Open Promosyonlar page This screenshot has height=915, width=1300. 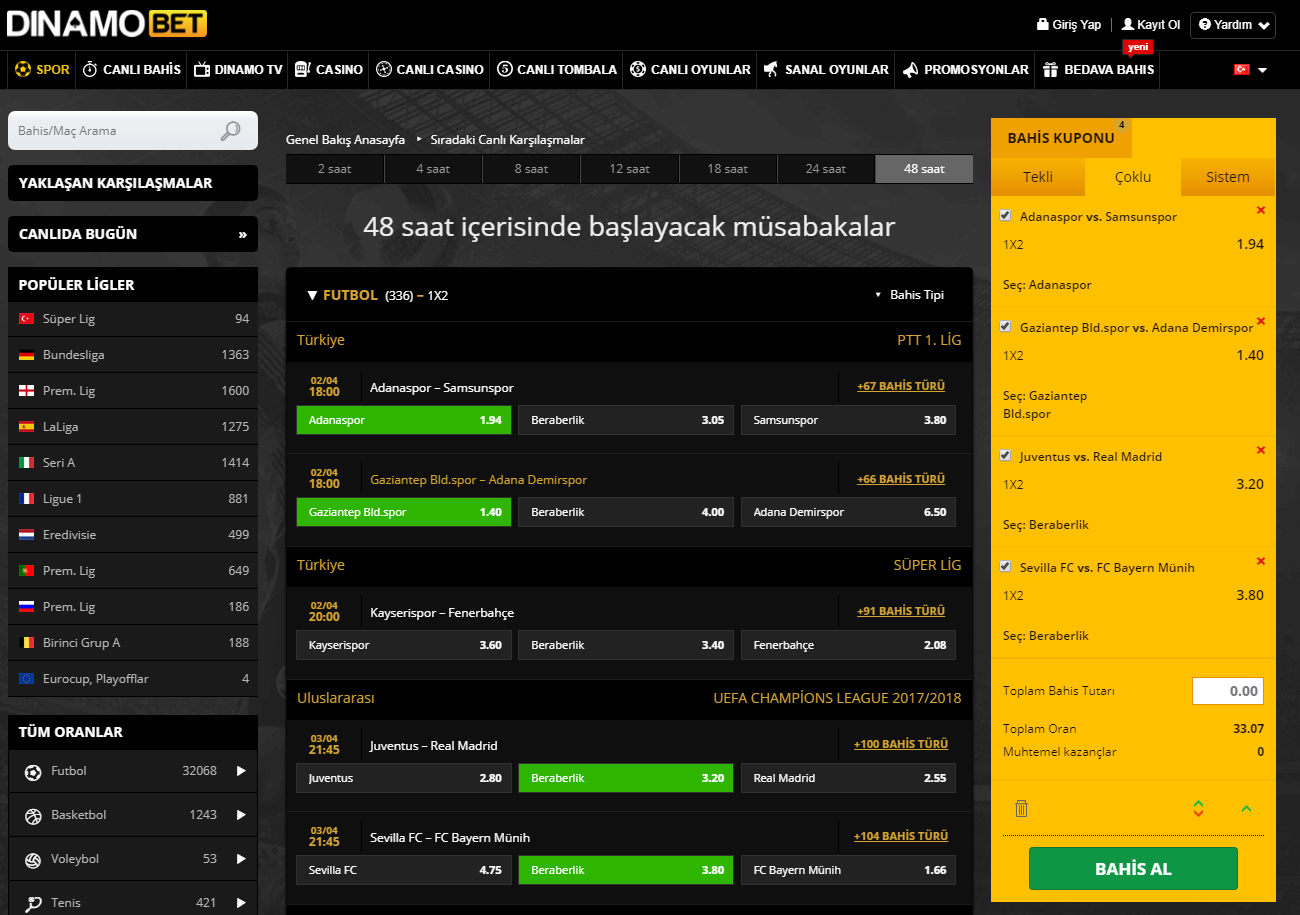pyautogui.click(x=965, y=70)
